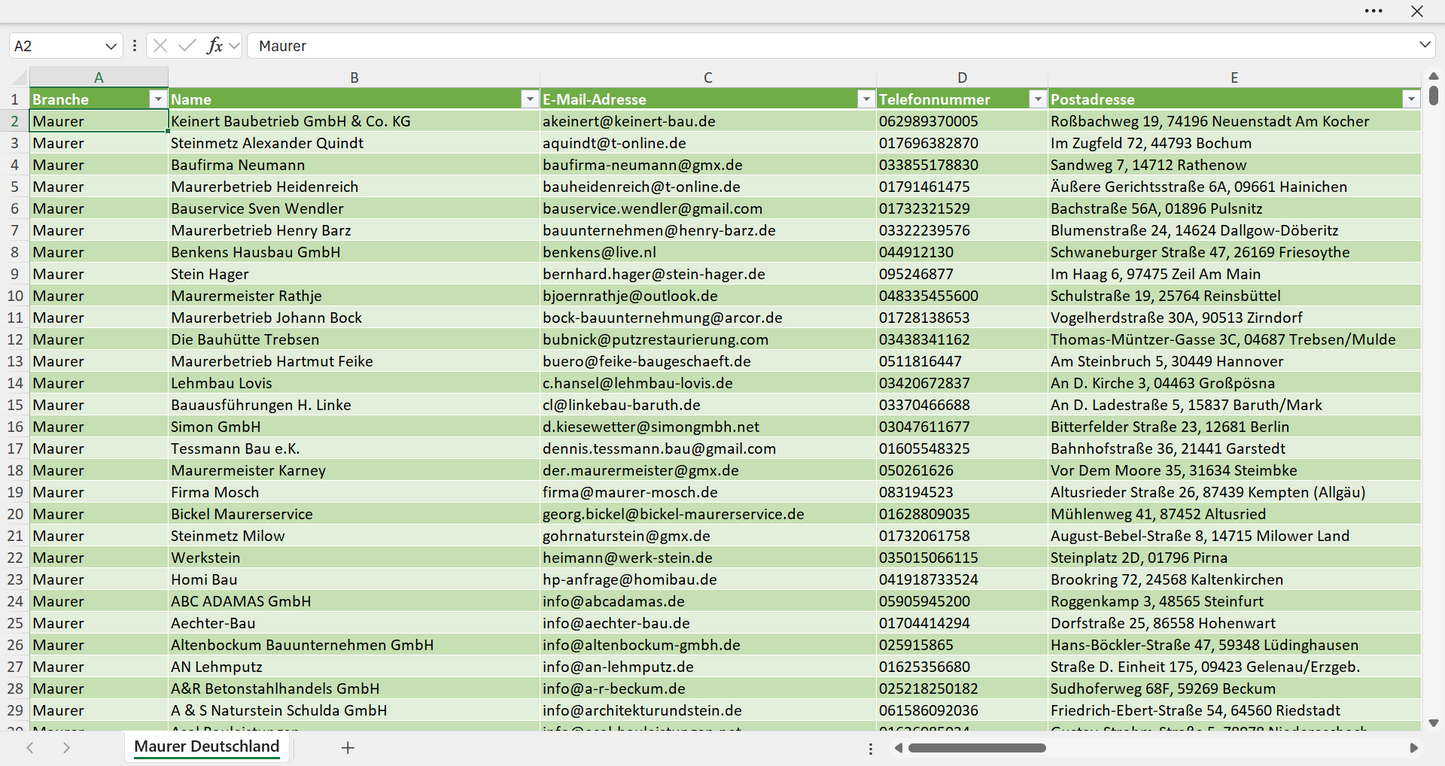Click the Insert Function fx icon

click(214, 46)
